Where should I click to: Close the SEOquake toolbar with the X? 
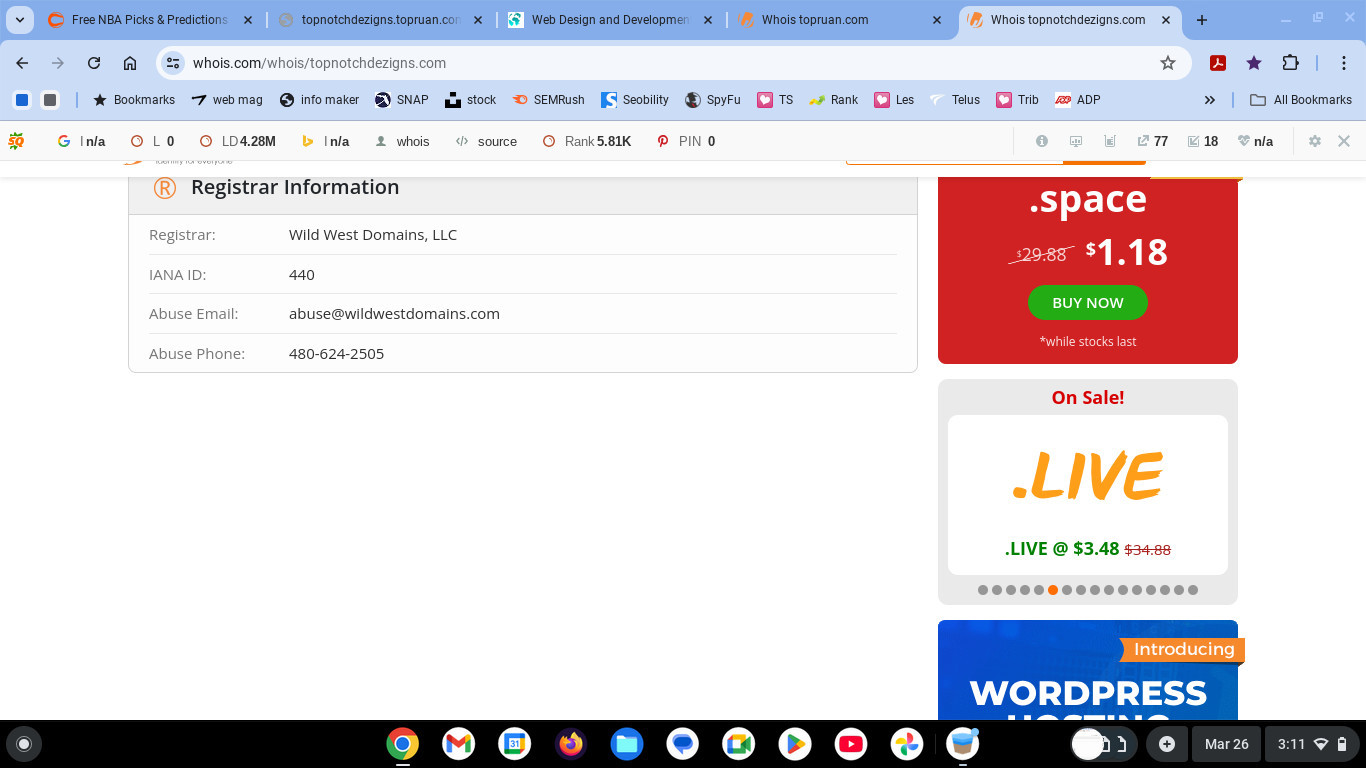point(1344,141)
